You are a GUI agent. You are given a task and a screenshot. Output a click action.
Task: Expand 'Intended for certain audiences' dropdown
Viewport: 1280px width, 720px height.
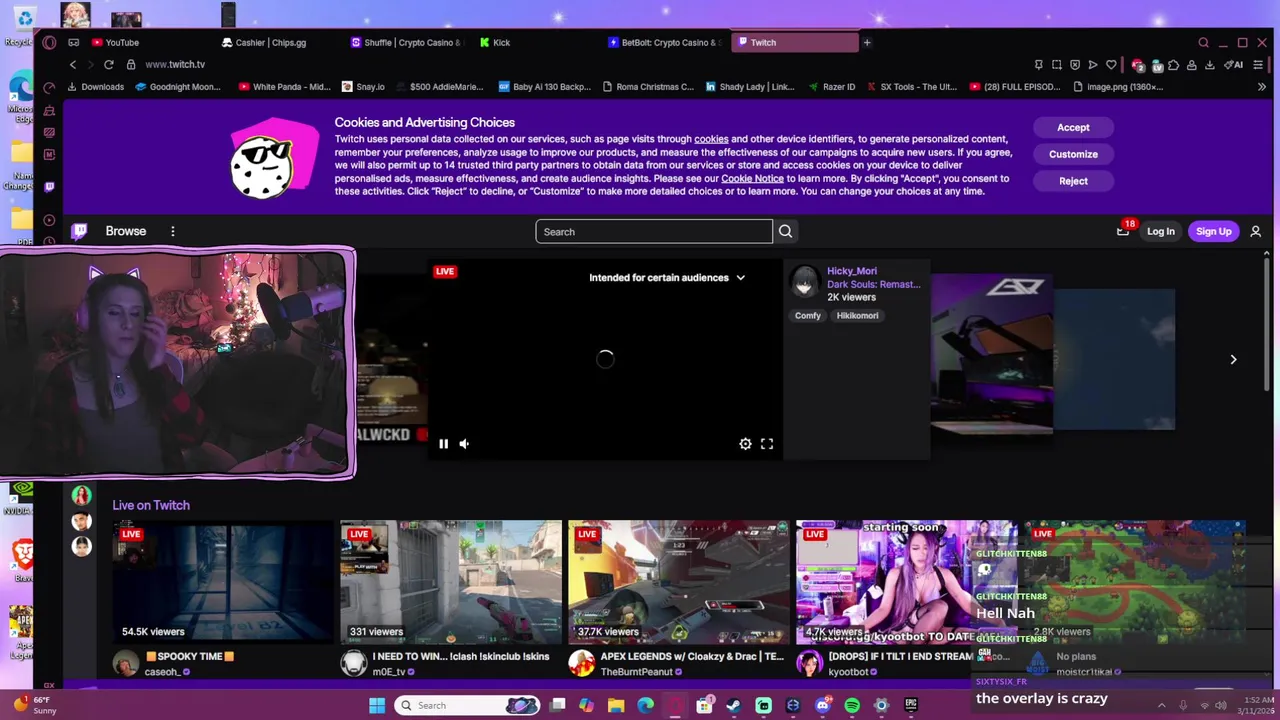[666, 277]
